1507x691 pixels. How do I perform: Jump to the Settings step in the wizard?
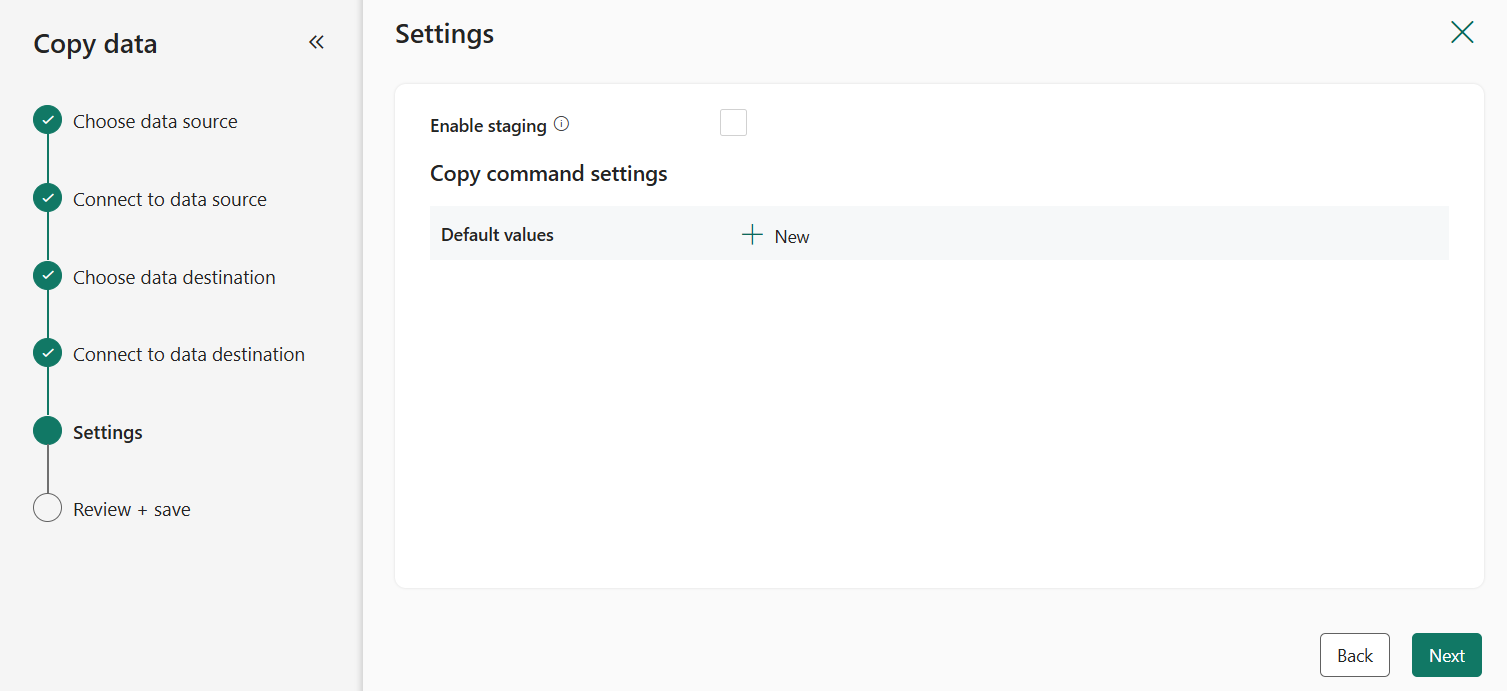(x=107, y=431)
